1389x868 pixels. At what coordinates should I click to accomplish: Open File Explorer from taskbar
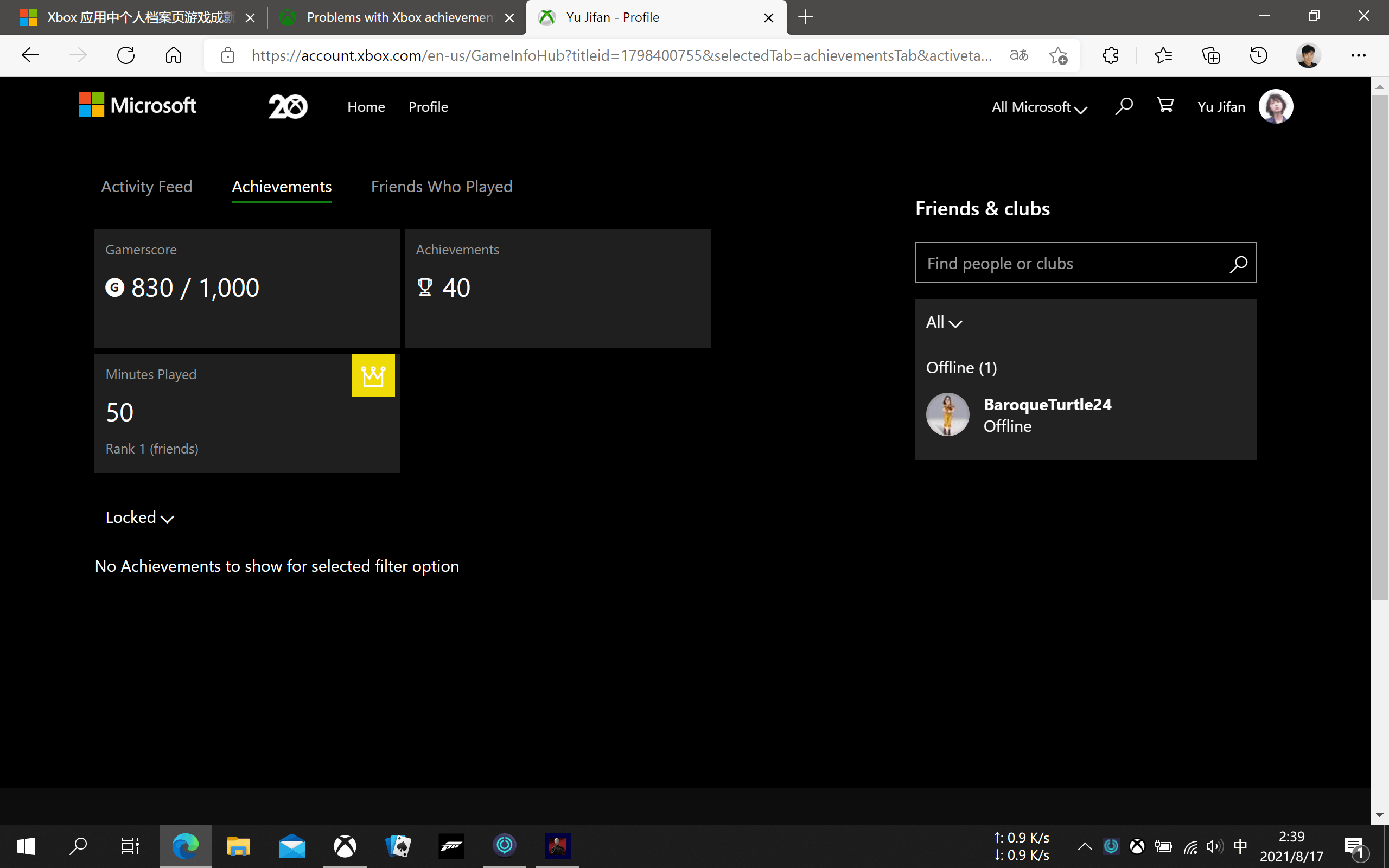pos(238,846)
